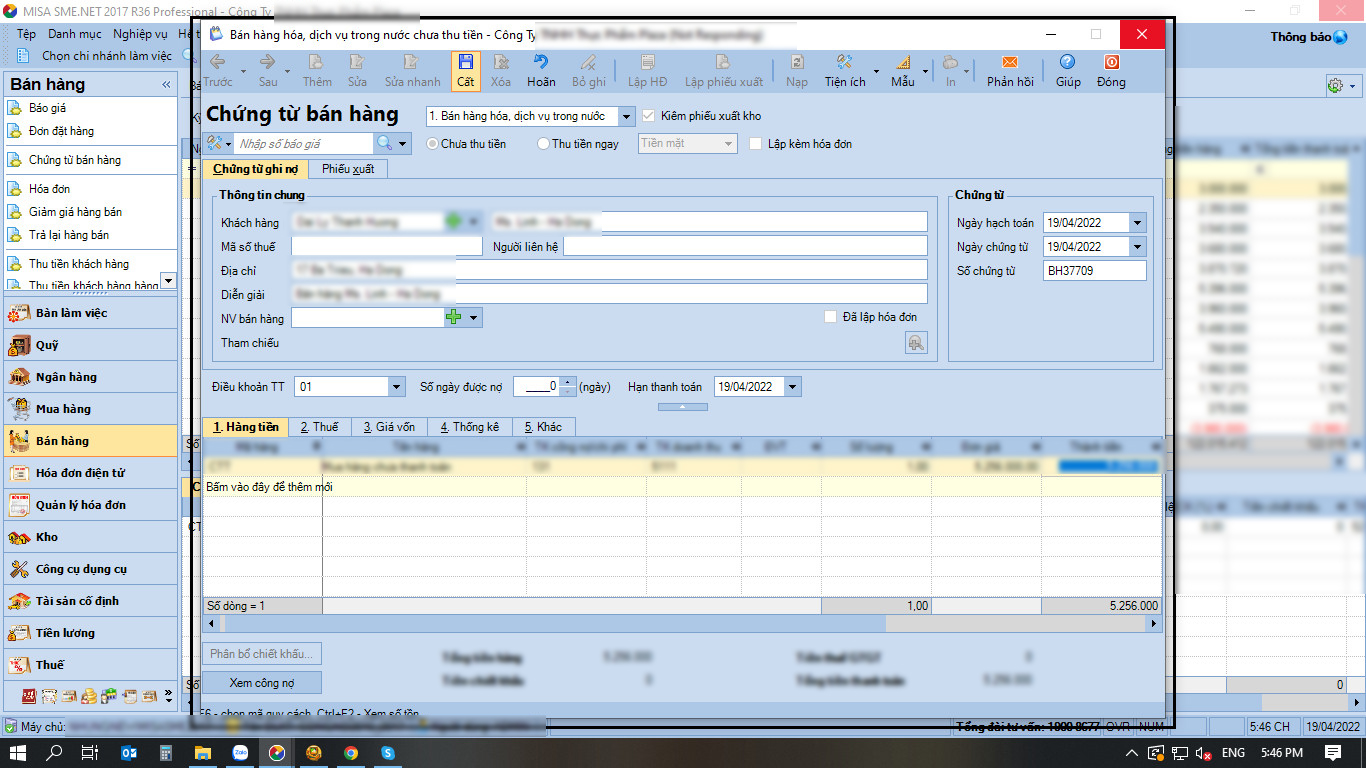Switch to 5. Khác tab

pyautogui.click(x=543, y=427)
